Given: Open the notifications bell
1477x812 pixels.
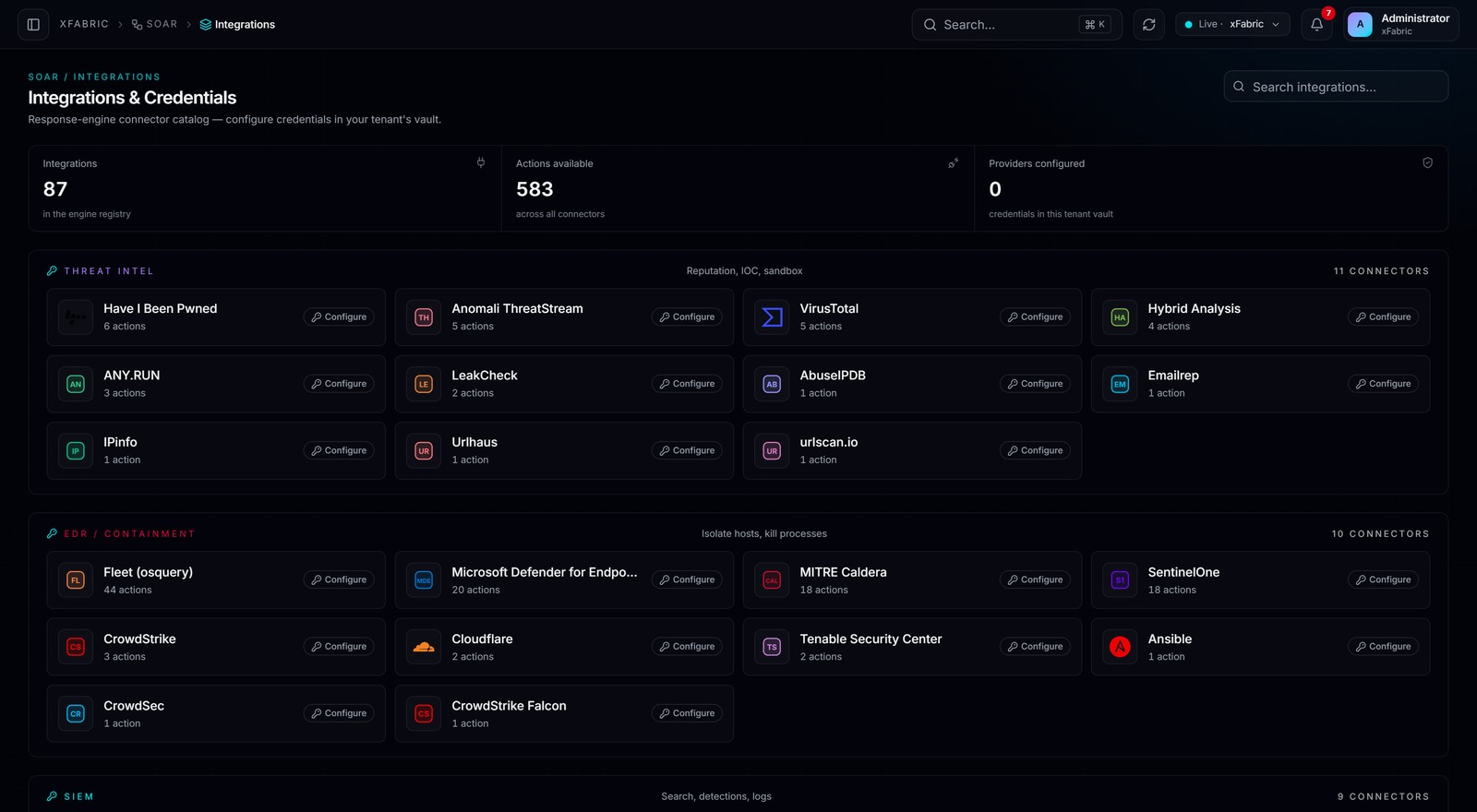Looking at the screenshot, I should tap(1317, 25).
